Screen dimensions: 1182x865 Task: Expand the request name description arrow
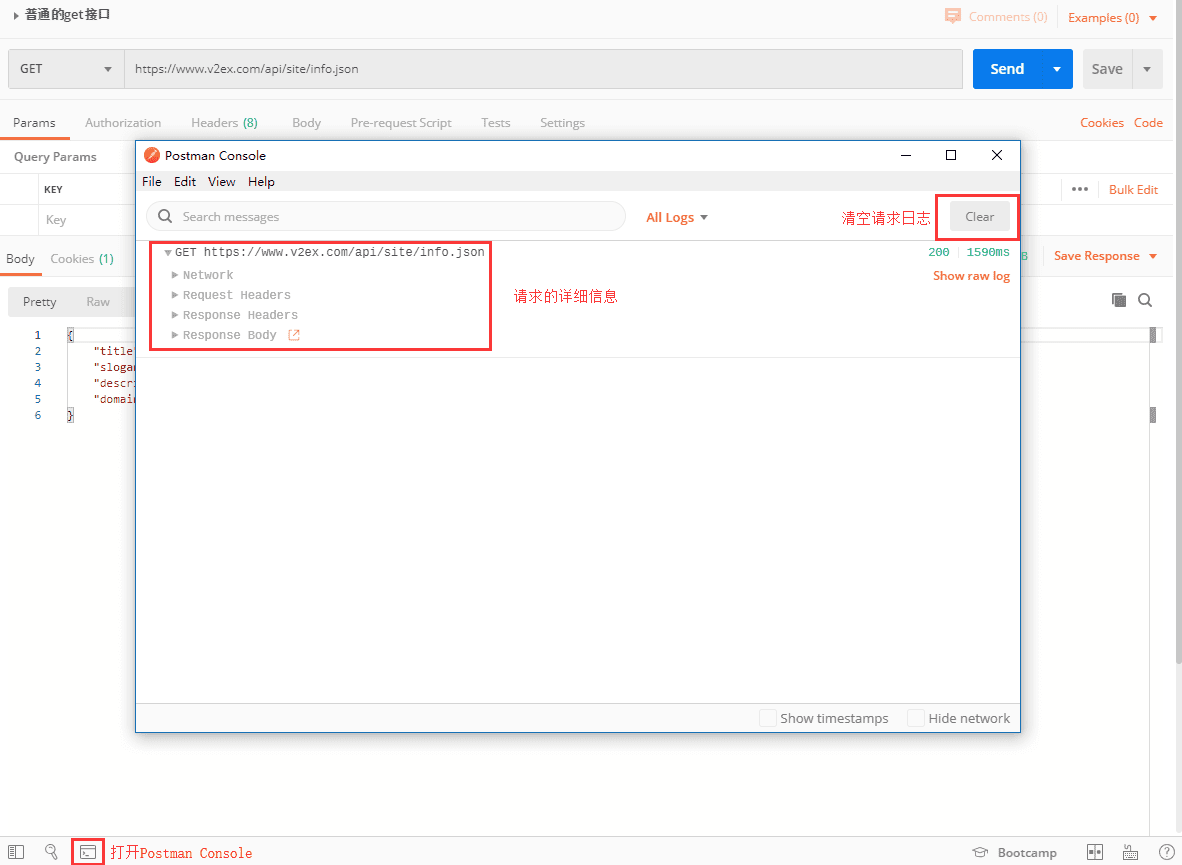point(16,15)
